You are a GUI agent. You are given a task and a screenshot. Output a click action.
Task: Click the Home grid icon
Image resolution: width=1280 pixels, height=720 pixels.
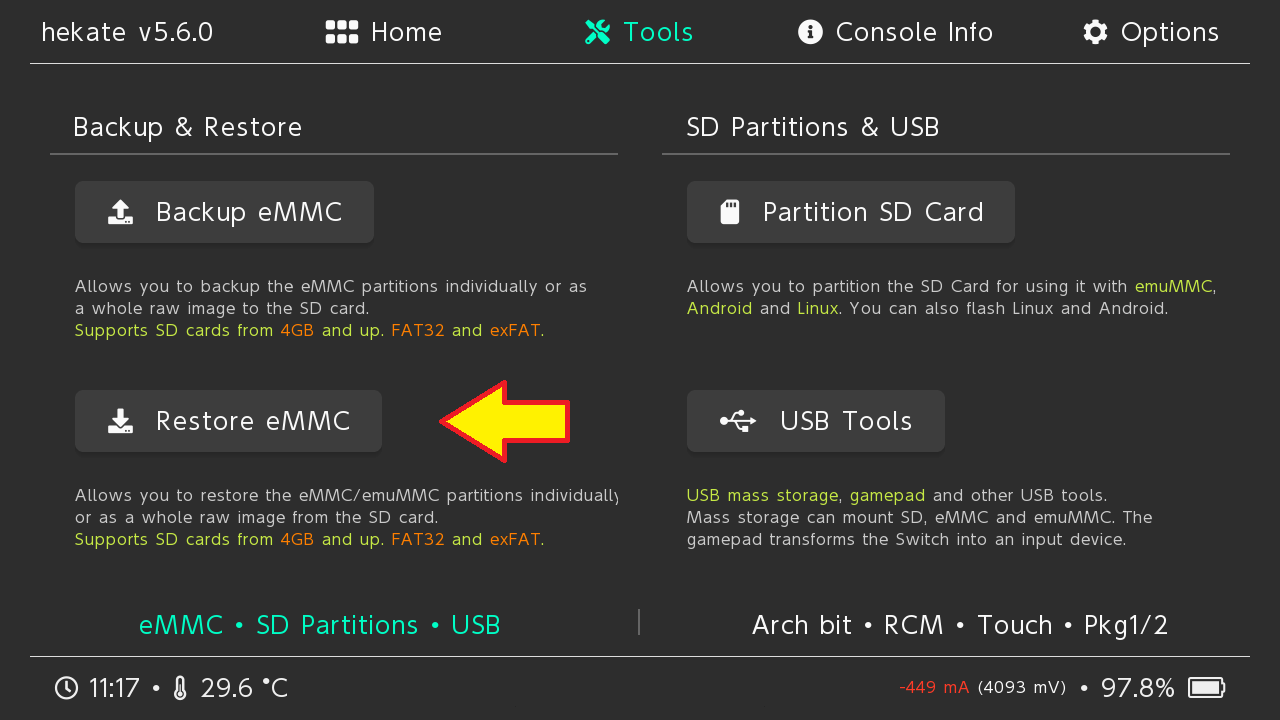(342, 32)
